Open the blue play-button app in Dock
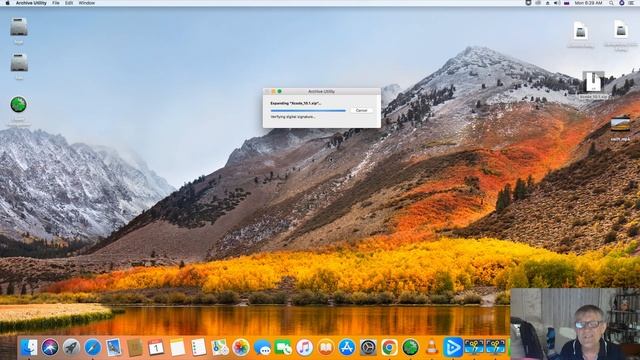This screenshot has height=360, width=640. pyautogui.click(x=453, y=347)
